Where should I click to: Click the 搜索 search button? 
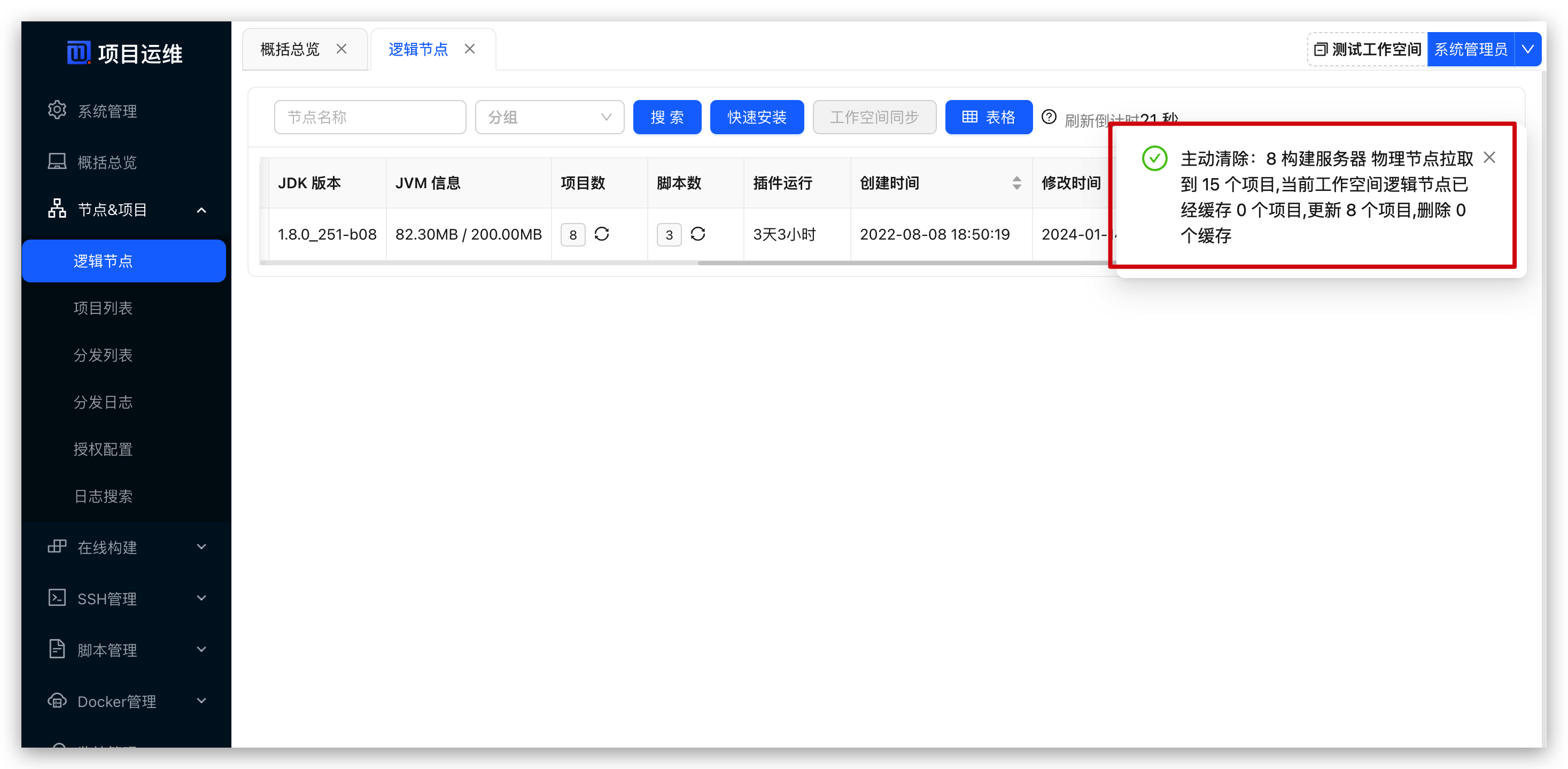pyautogui.click(x=667, y=117)
